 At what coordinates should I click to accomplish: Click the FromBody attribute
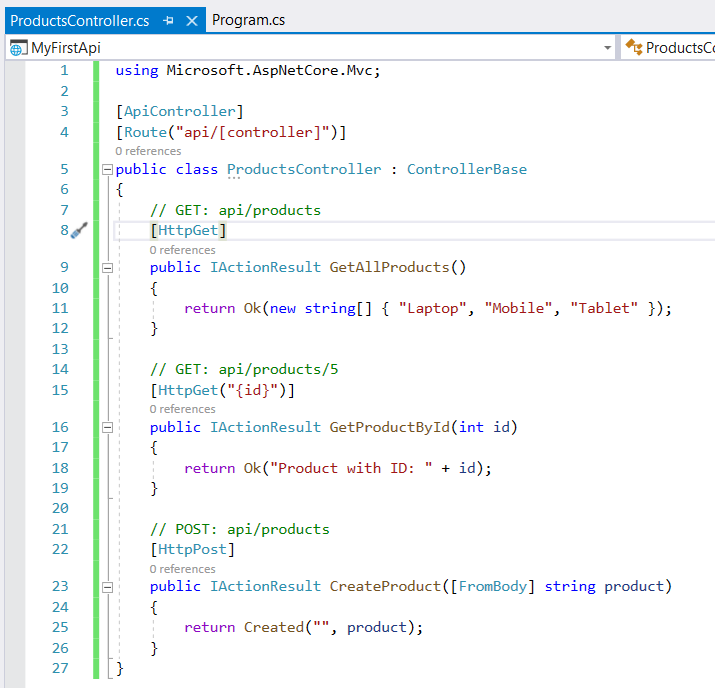[493, 586]
